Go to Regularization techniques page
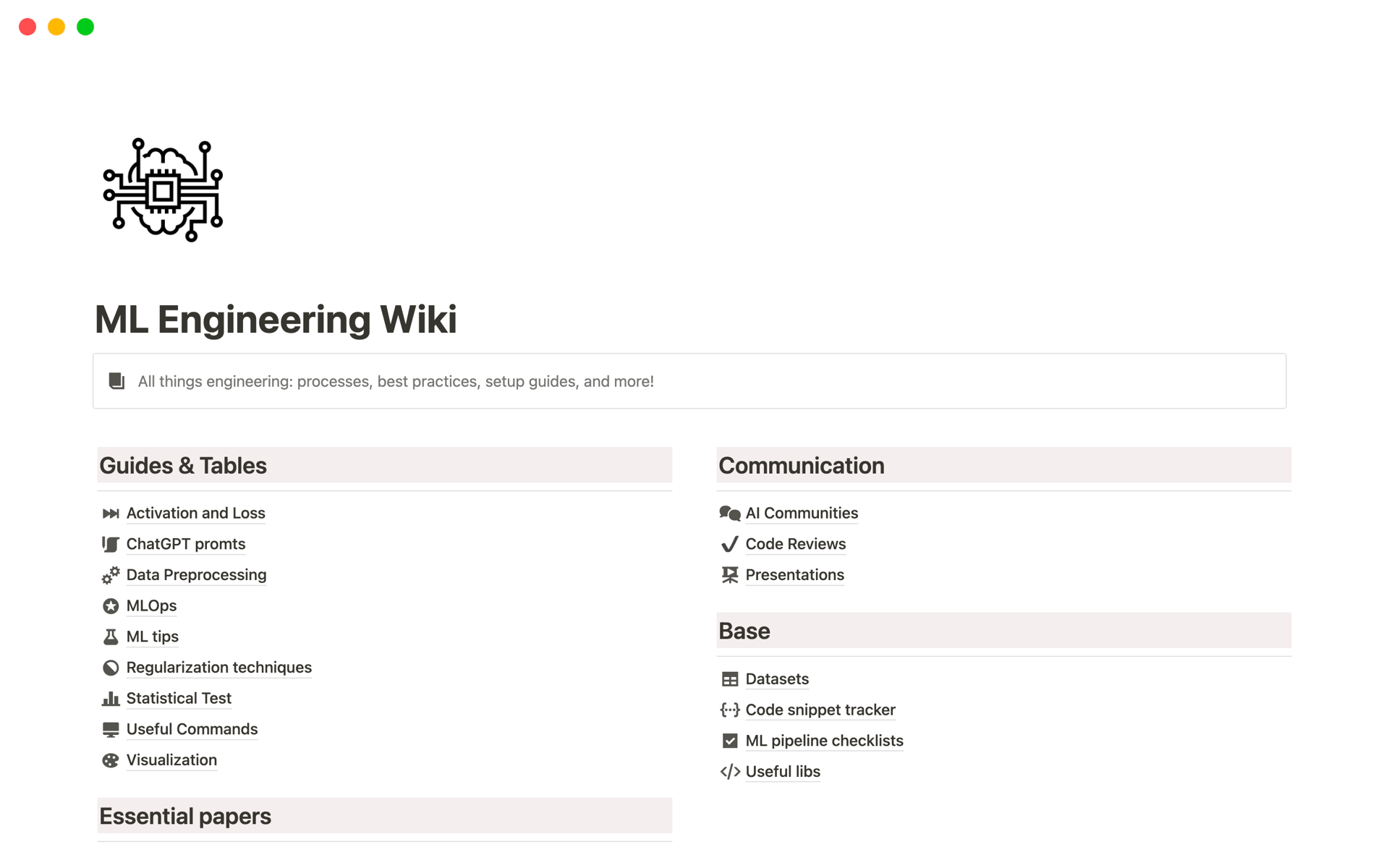This screenshot has height=868, width=1389. 218,668
